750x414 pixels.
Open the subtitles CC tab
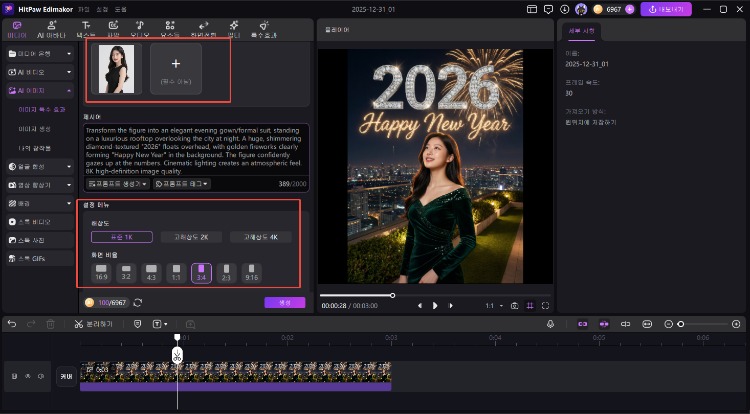tap(113, 29)
